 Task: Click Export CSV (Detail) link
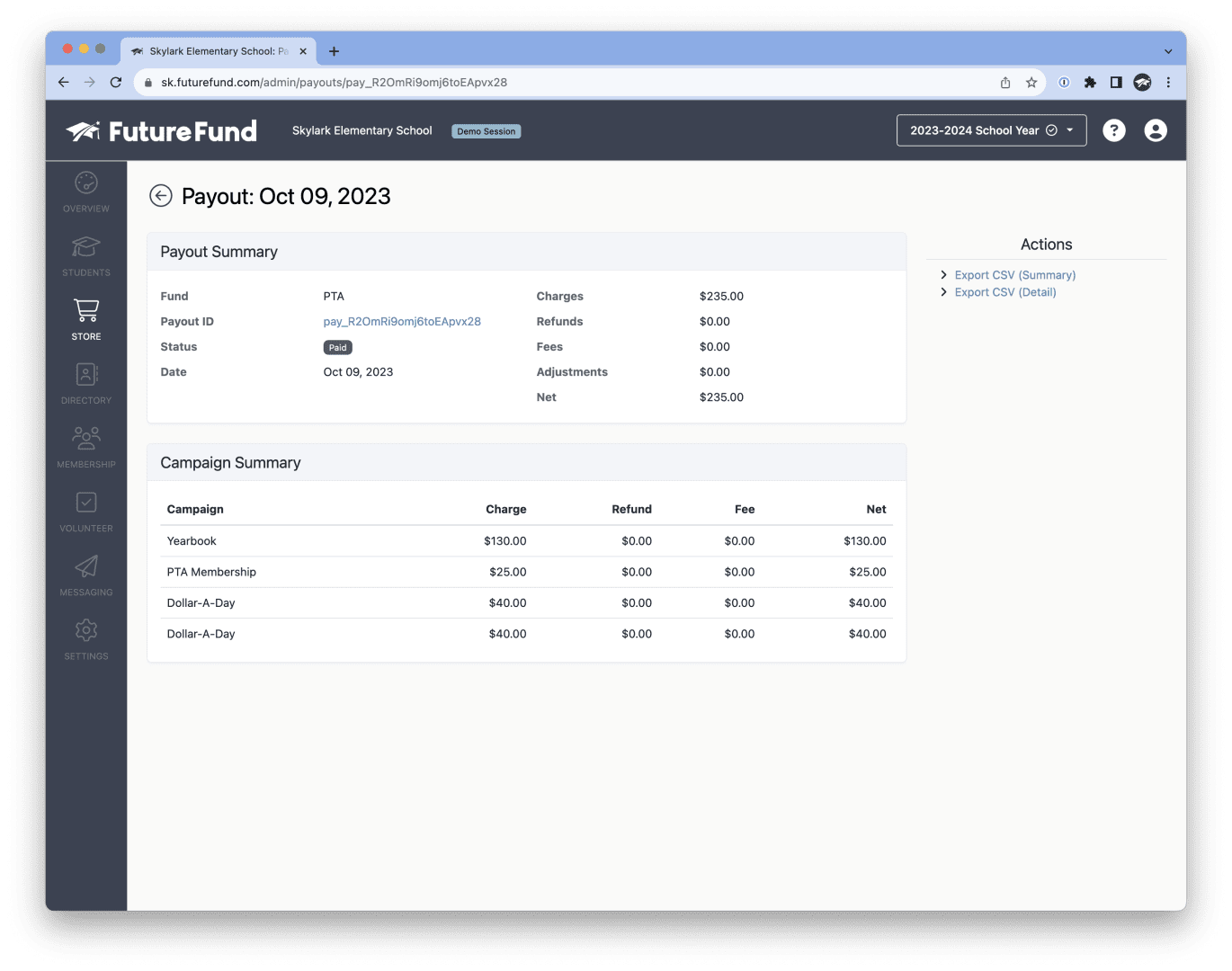click(x=1004, y=292)
